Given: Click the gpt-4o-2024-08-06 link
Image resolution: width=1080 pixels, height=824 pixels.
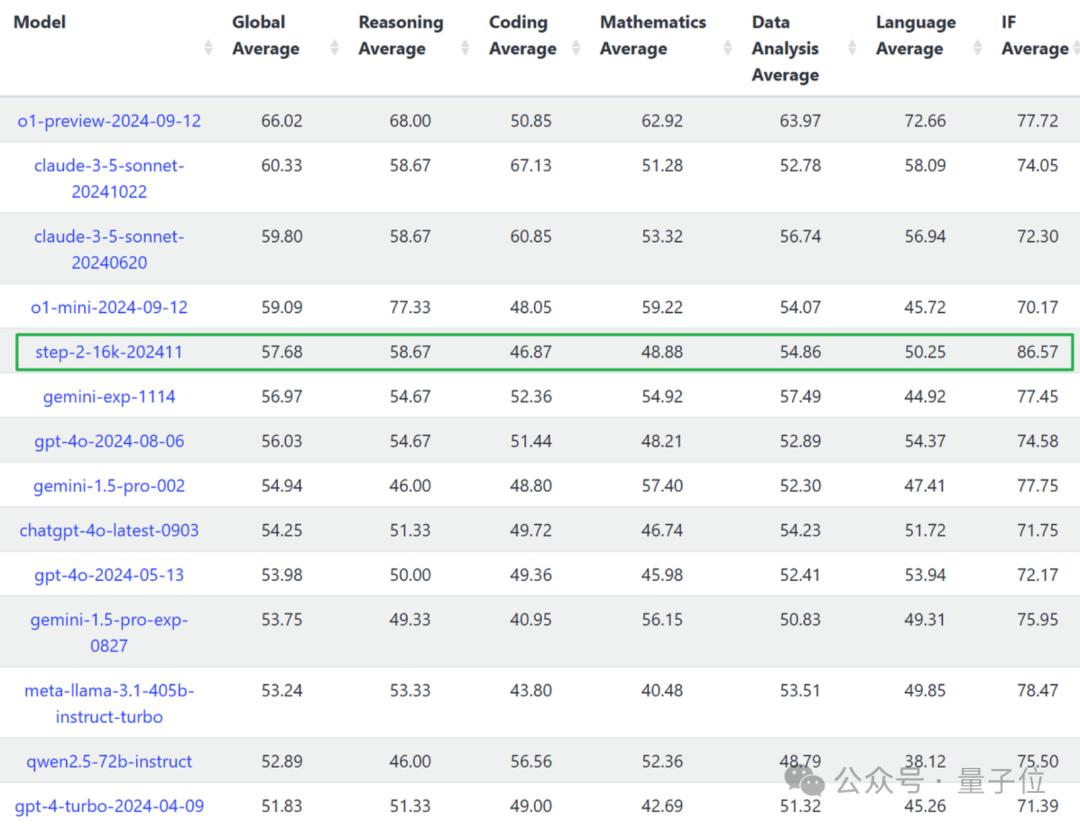Looking at the screenshot, I should (109, 441).
